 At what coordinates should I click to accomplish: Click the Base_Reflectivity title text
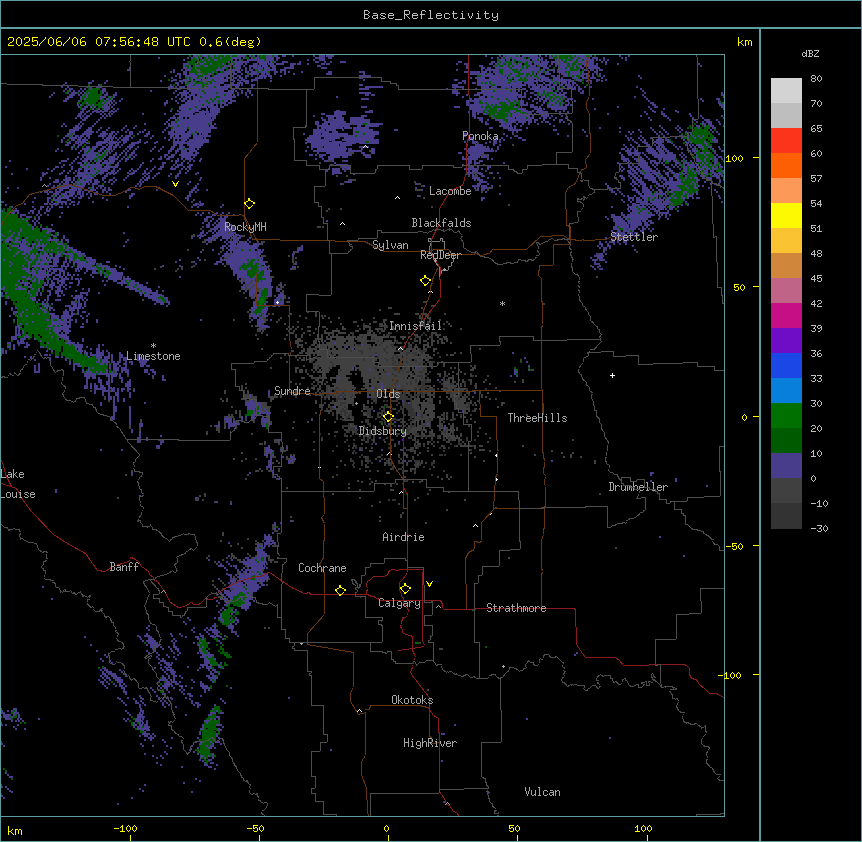click(x=431, y=15)
